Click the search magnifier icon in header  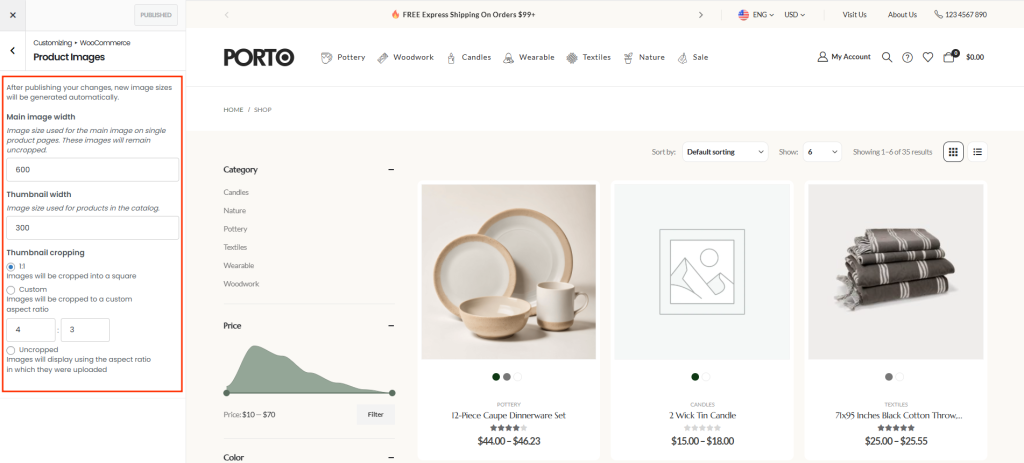click(x=887, y=57)
